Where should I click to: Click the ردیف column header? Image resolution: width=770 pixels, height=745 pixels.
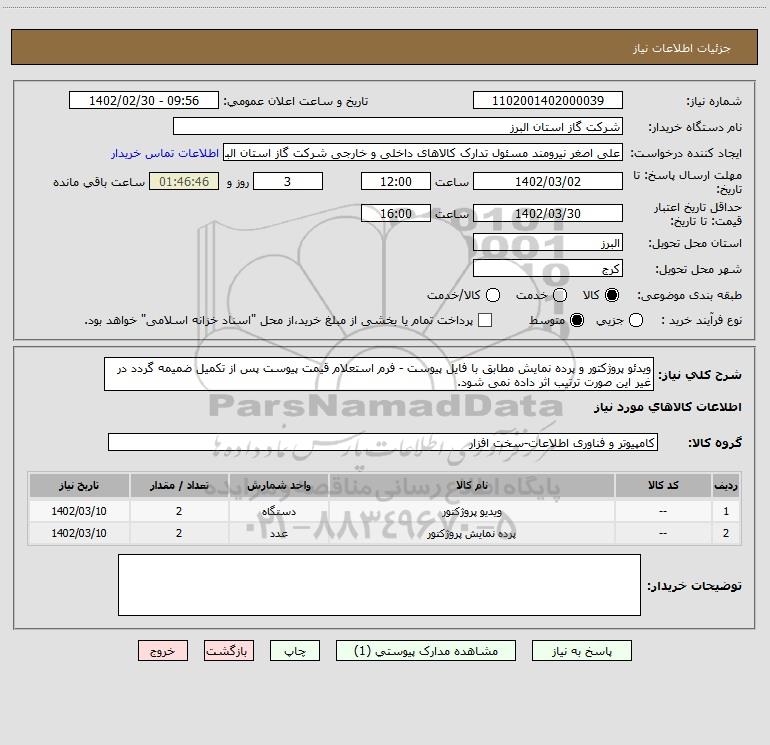(x=726, y=486)
